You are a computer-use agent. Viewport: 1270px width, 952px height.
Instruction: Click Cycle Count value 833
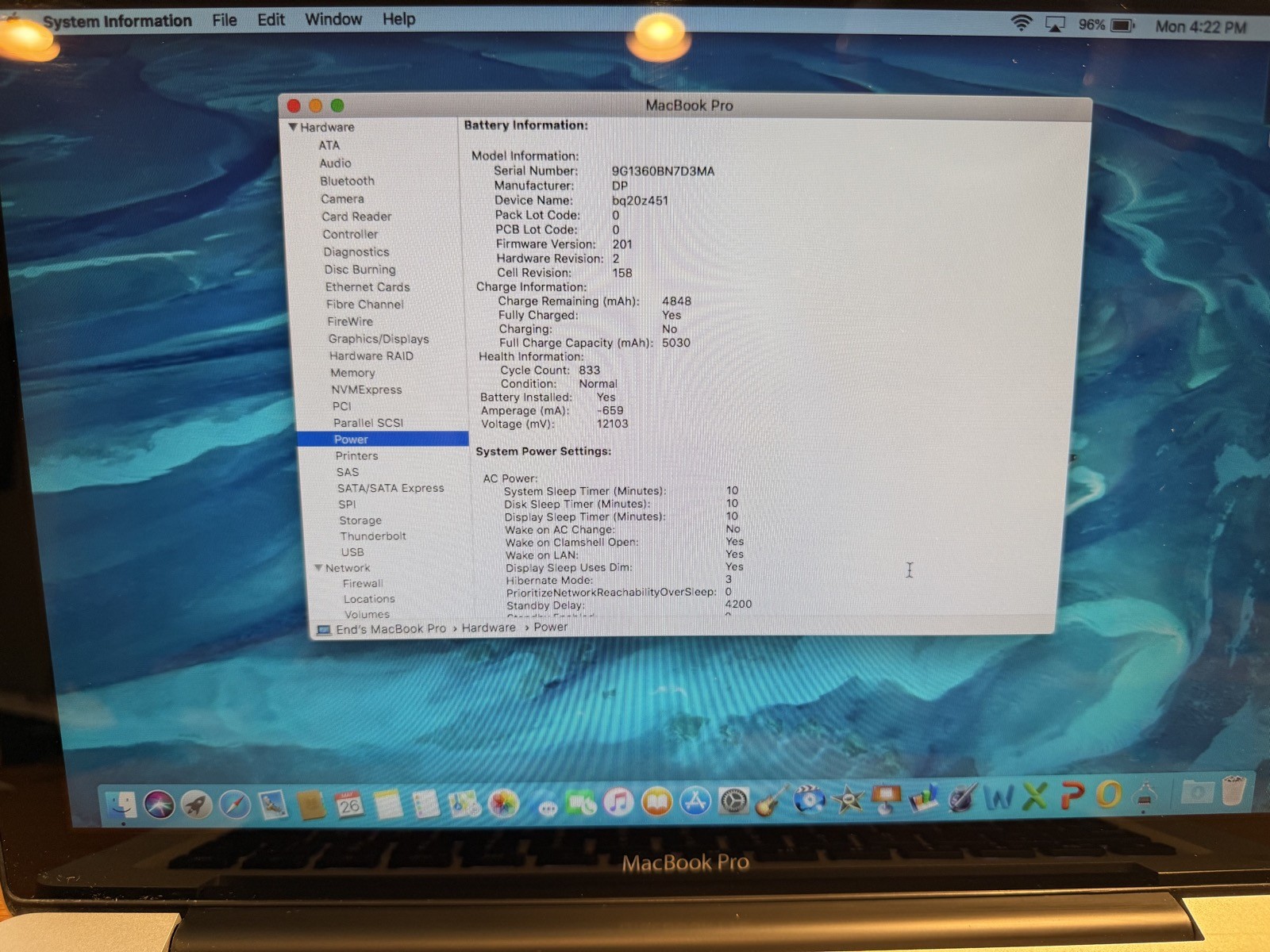coord(589,370)
